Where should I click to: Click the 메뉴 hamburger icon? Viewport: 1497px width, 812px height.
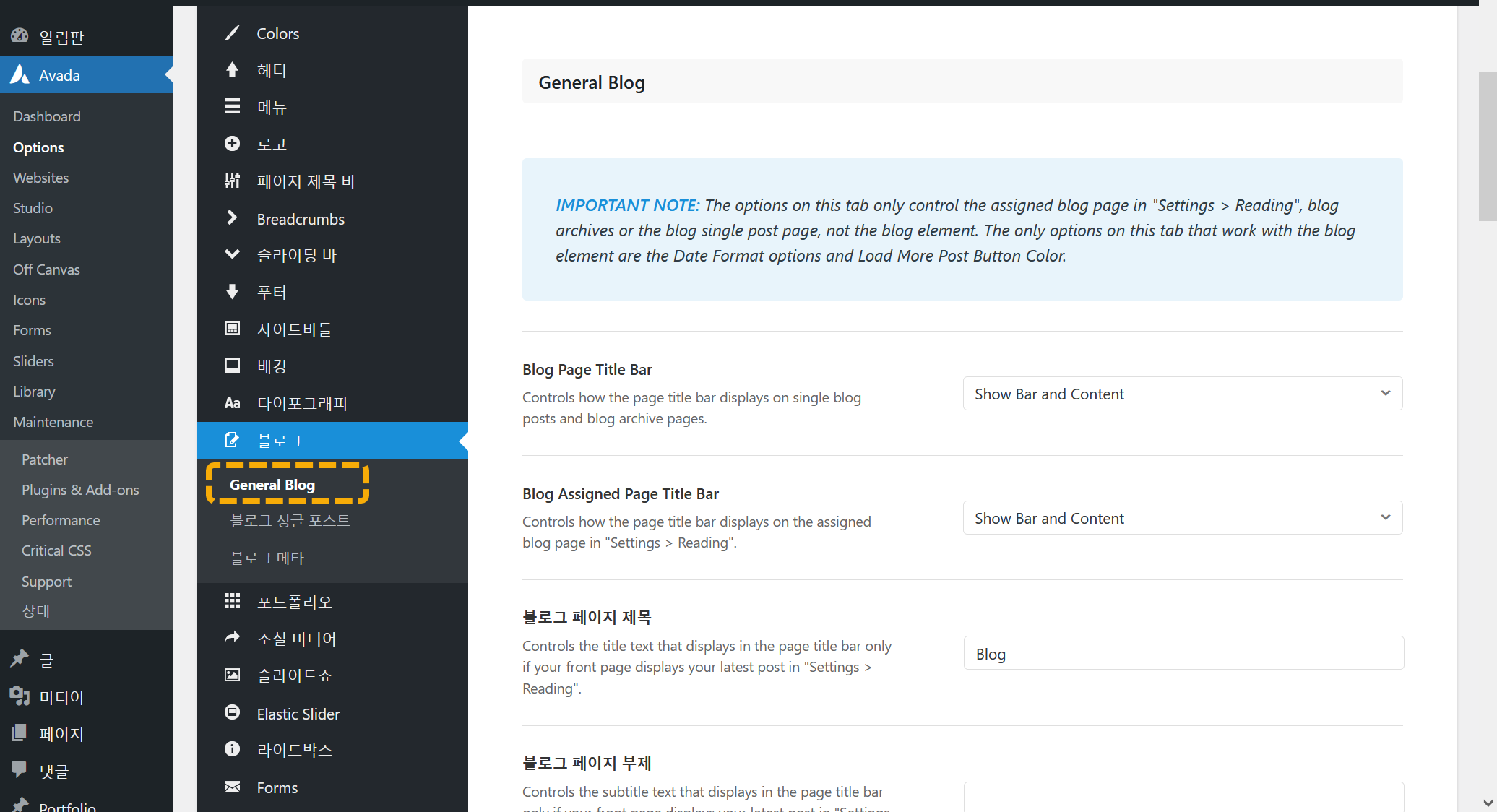point(232,107)
